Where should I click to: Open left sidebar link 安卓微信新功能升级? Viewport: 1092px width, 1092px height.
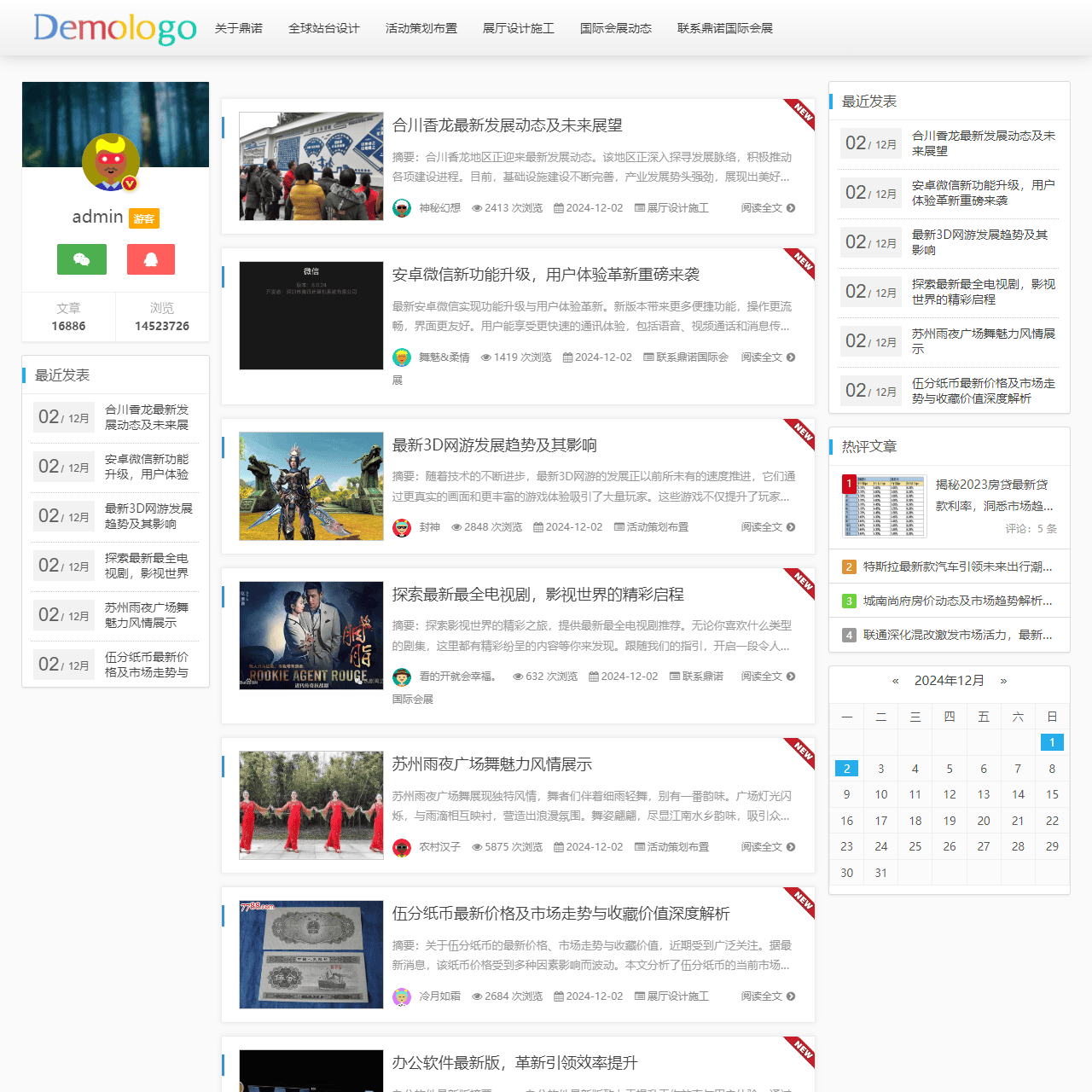tap(147, 467)
